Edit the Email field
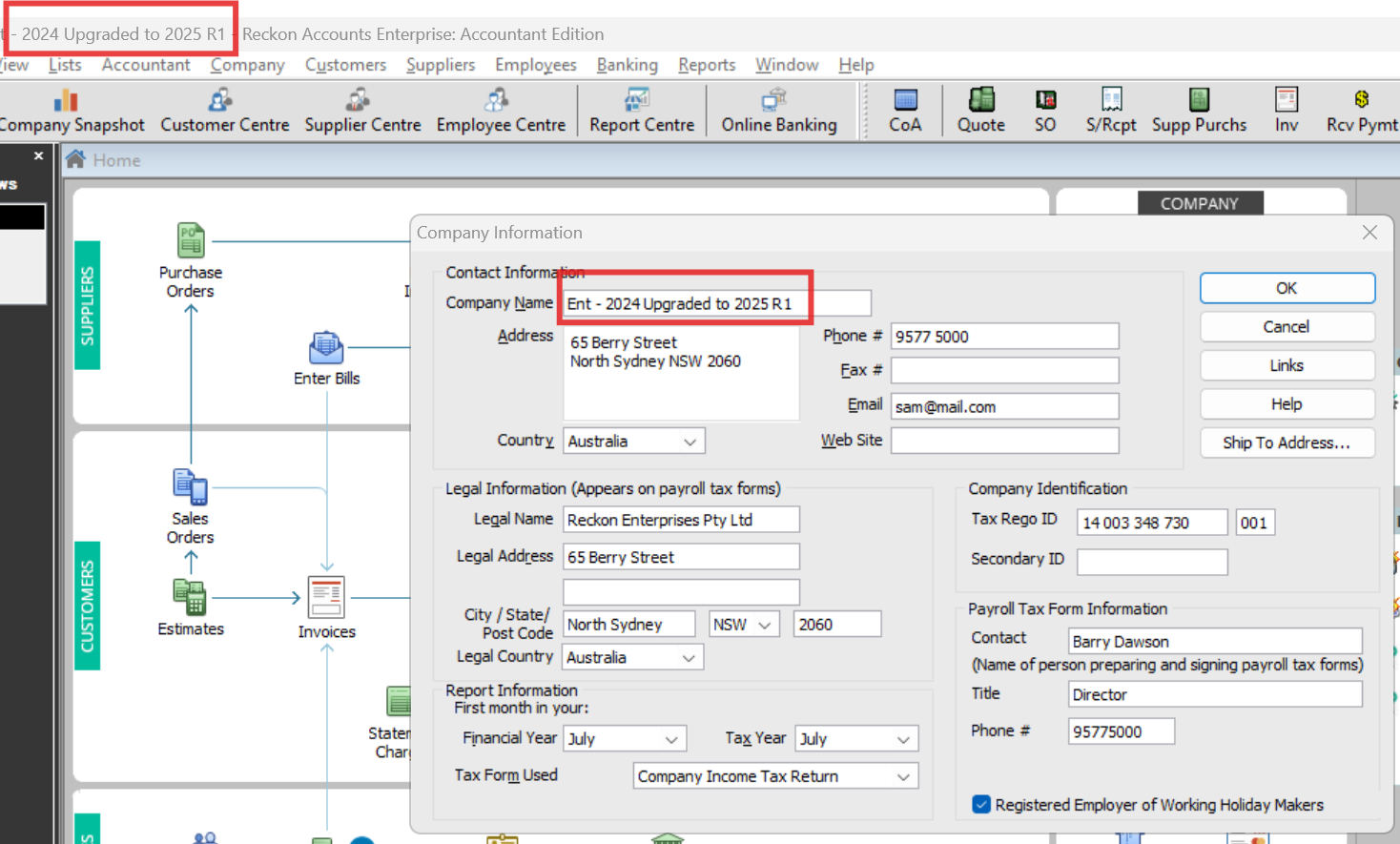The image size is (1400, 844). point(1004,406)
